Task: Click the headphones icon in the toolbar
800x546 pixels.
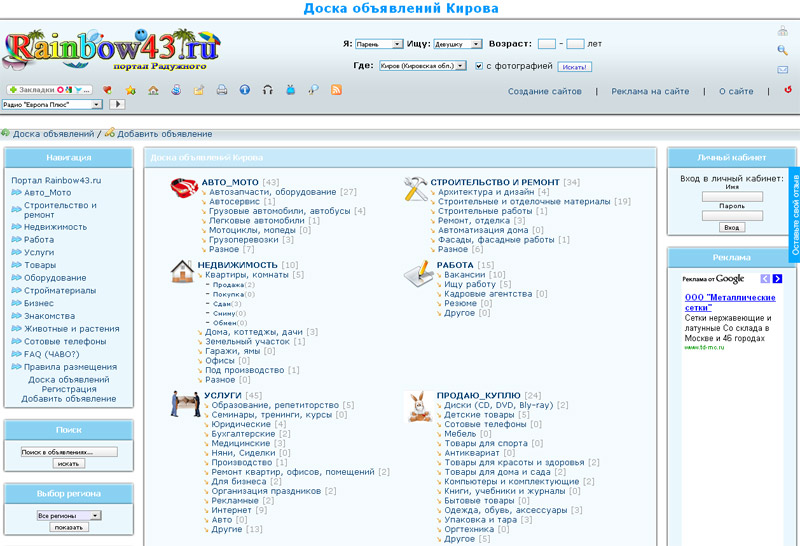Action: pyautogui.click(x=268, y=90)
